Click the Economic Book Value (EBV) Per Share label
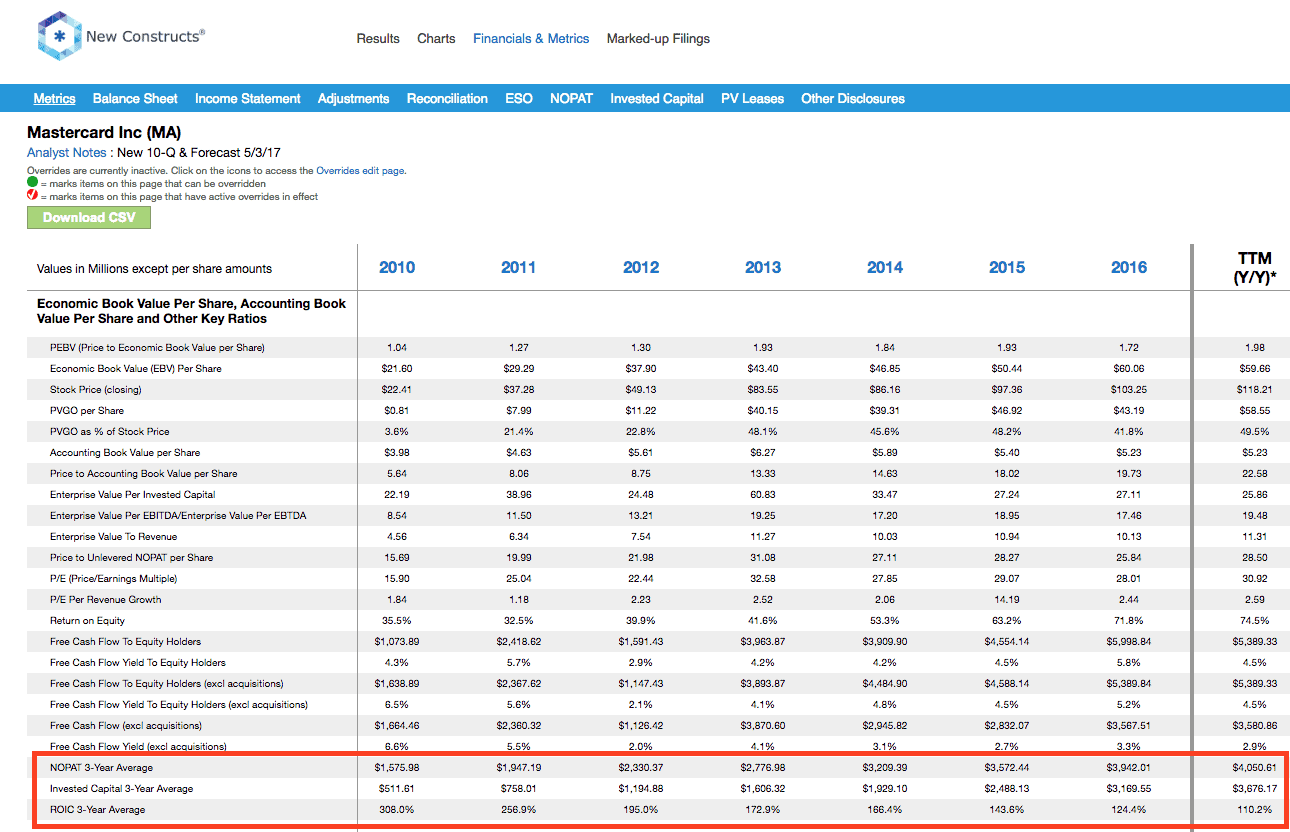 click(x=136, y=369)
